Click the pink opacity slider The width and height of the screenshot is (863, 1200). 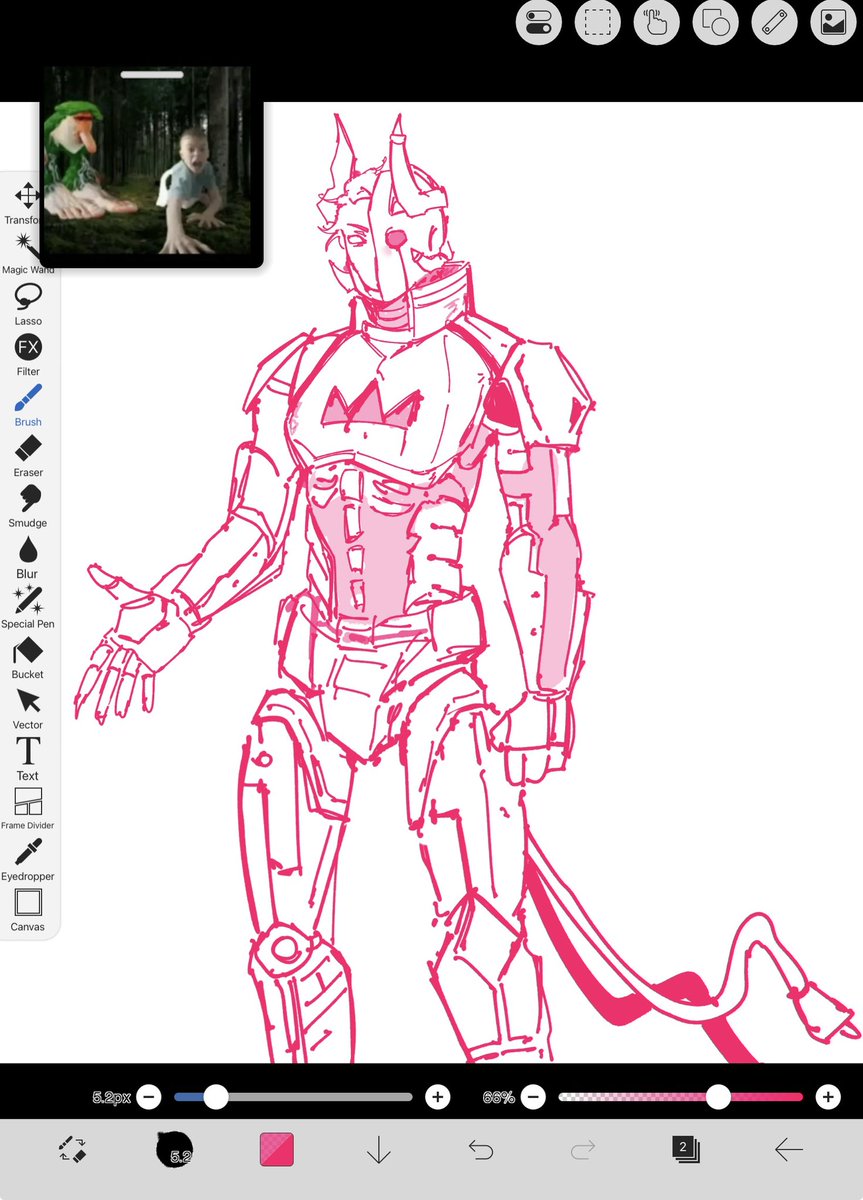[x=680, y=1097]
